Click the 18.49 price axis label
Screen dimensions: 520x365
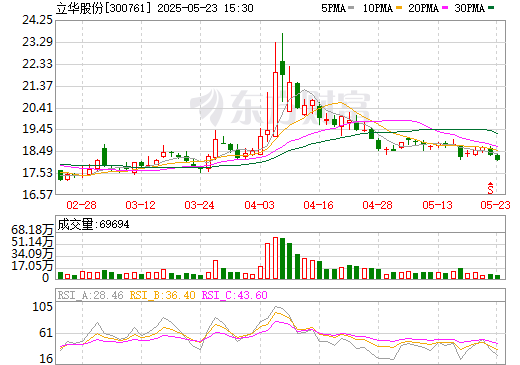coord(37,151)
